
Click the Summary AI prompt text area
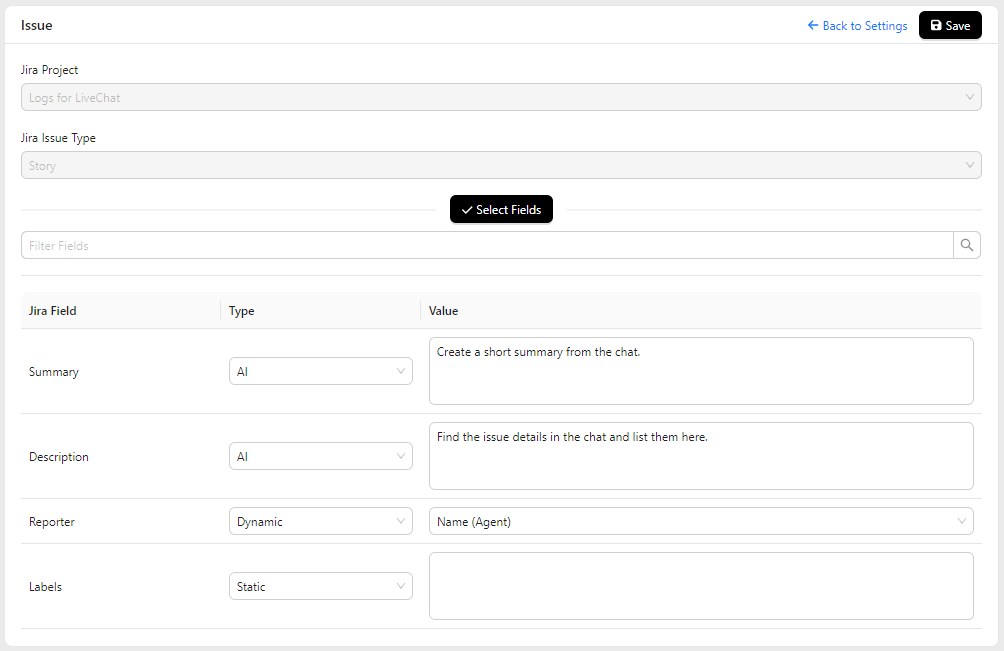pyautogui.click(x=700, y=370)
